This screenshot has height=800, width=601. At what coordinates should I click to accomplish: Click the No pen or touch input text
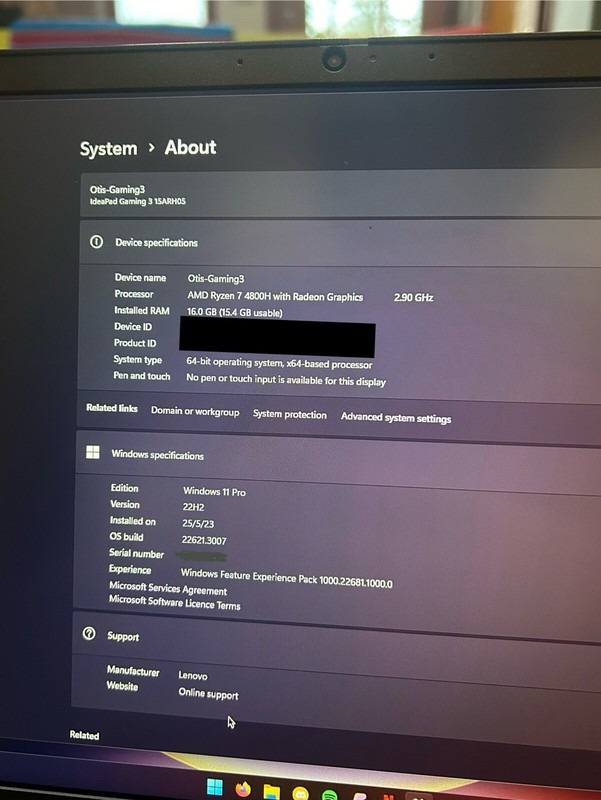[x=286, y=380]
